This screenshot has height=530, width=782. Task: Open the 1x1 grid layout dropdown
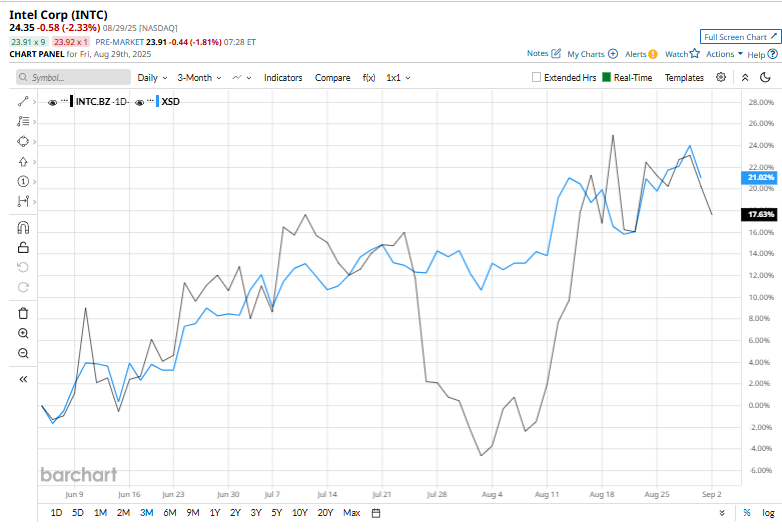(398, 78)
